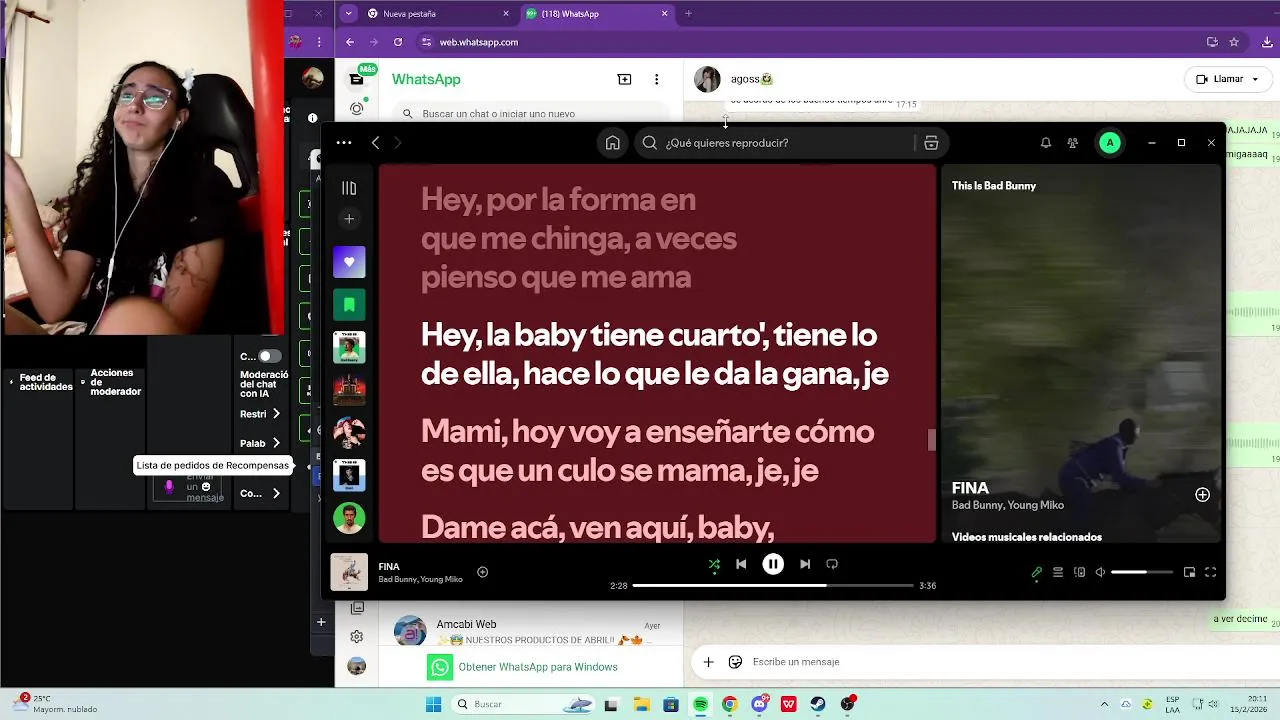Open Spotify profile avatar A
The width and height of the screenshot is (1280, 720).
(x=1109, y=143)
